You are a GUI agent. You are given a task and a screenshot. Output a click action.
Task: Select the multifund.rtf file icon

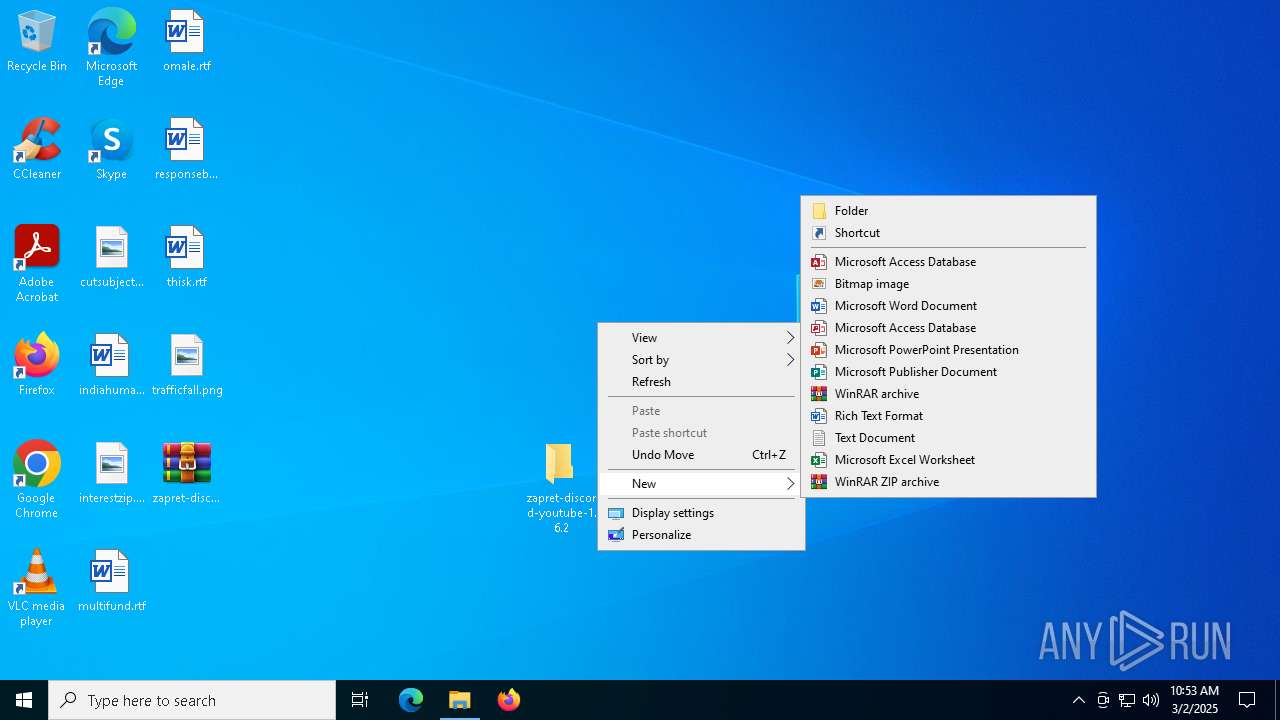click(111, 582)
